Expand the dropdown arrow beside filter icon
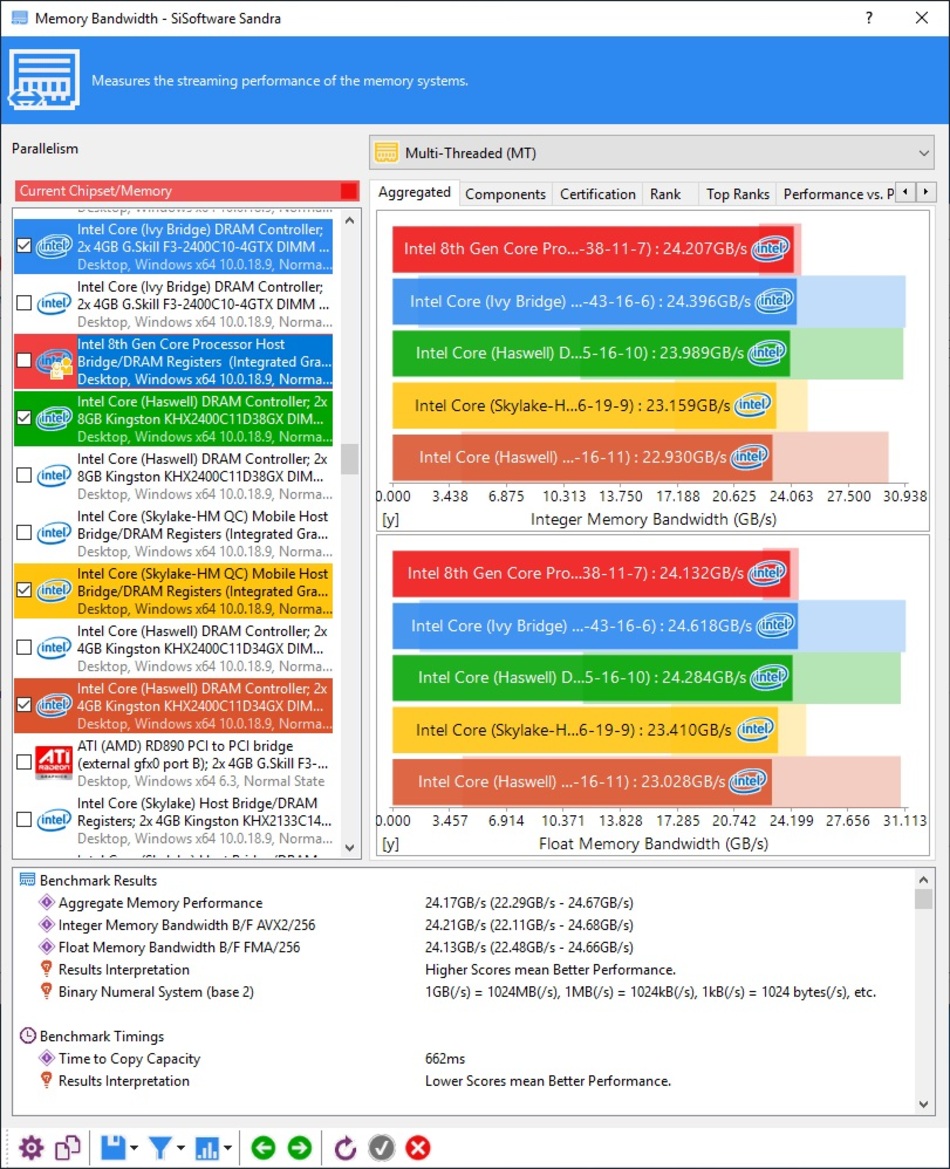 (180, 1148)
